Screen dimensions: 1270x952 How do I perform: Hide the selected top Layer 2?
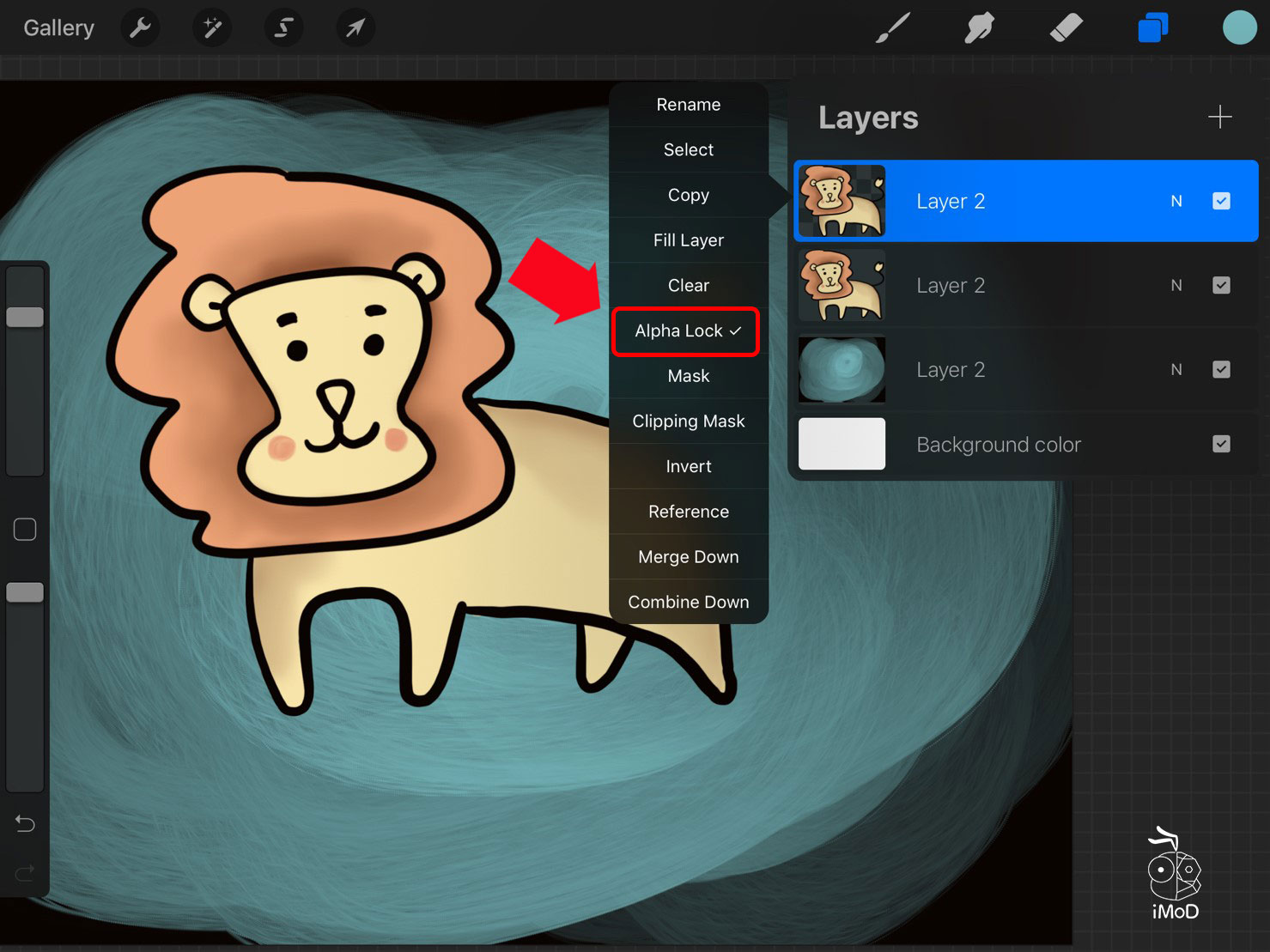click(x=1221, y=201)
